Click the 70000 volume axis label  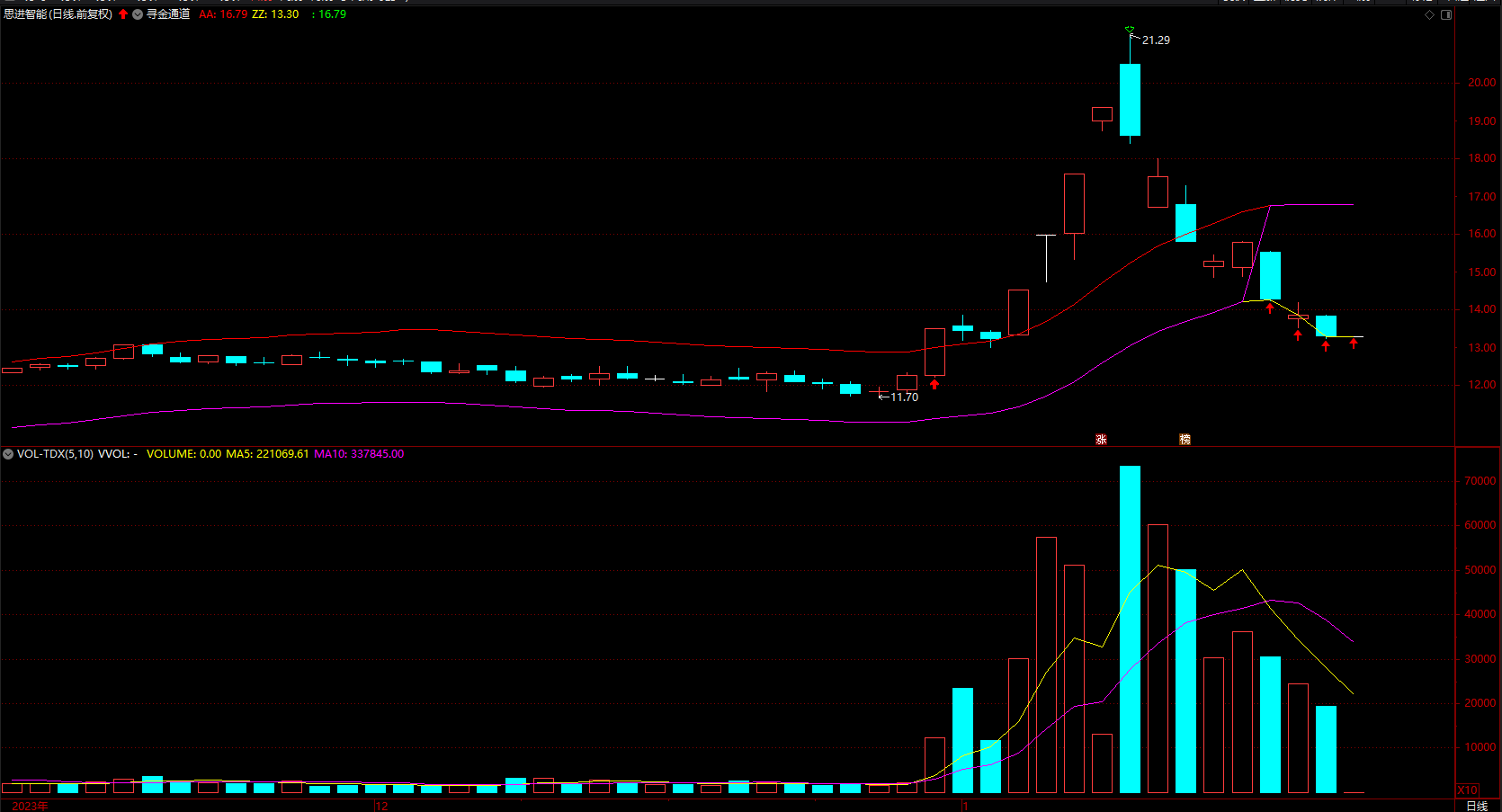pyautogui.click(x=1480, y=481)
